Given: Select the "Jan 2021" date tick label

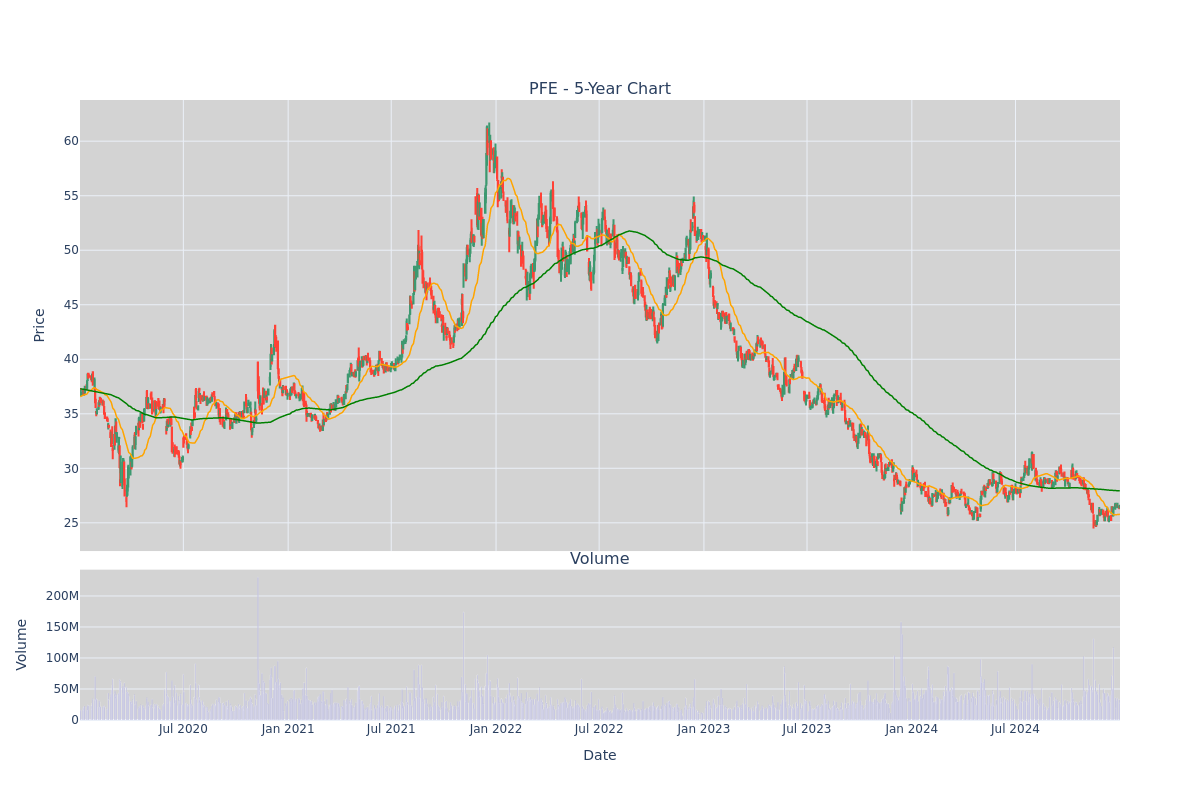Looking at the screenshot, I should tap(288, 729).
